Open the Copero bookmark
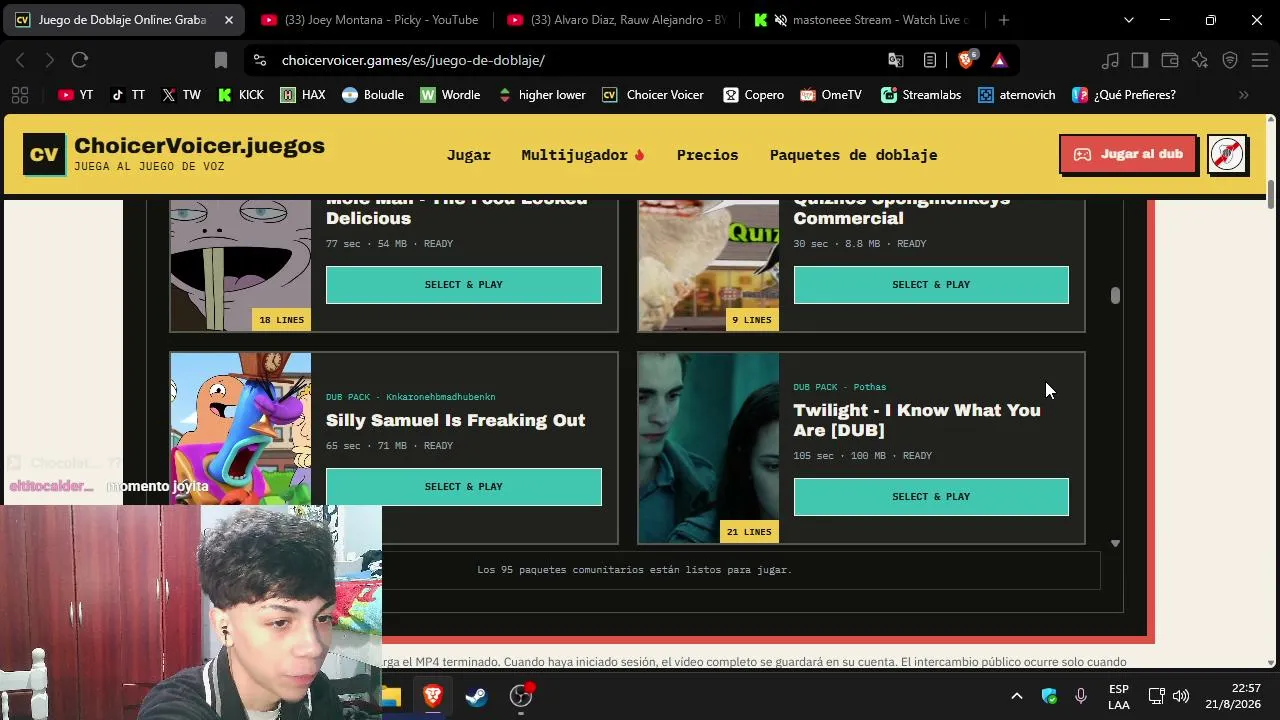This screenshot has width=1280, height=720. tap(754, 95)
